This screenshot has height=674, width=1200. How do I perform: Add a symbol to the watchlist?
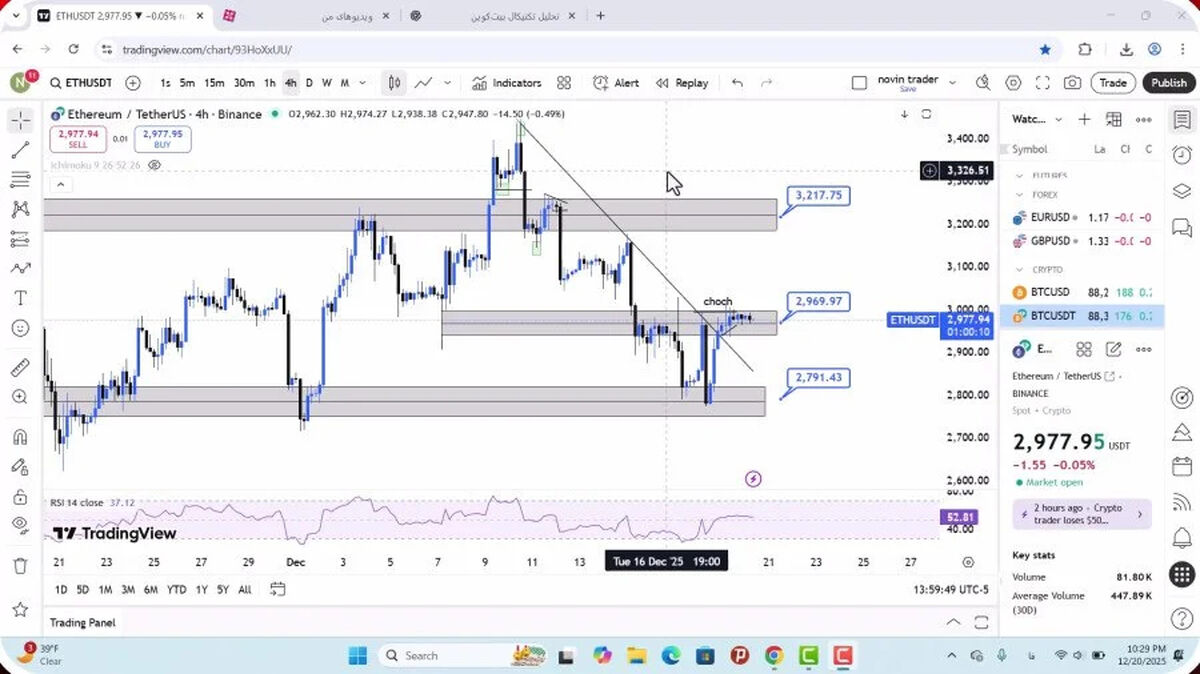click(x=1084, y=119)
